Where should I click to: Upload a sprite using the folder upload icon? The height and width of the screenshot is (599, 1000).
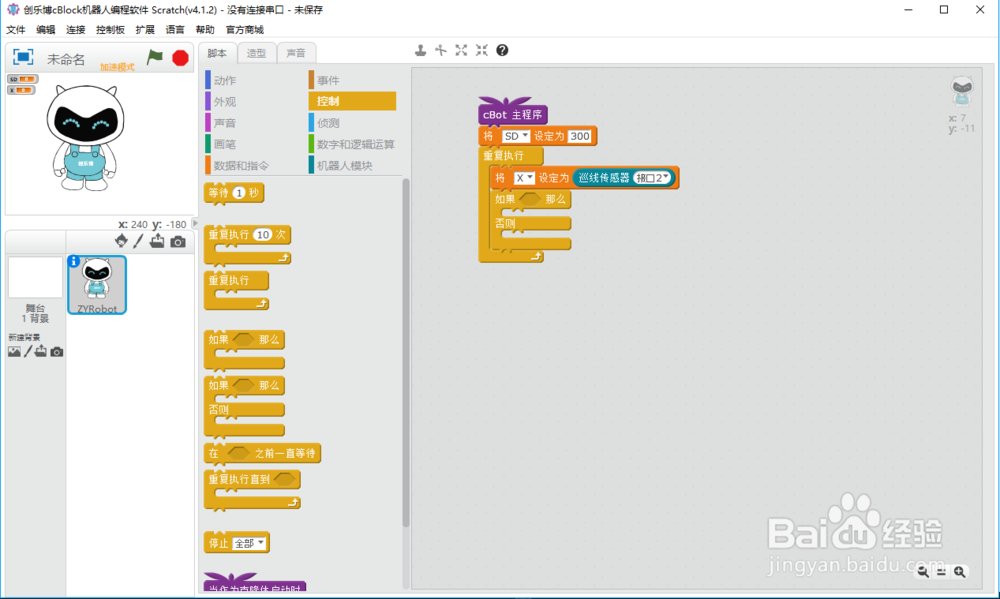tap(155, 241)
